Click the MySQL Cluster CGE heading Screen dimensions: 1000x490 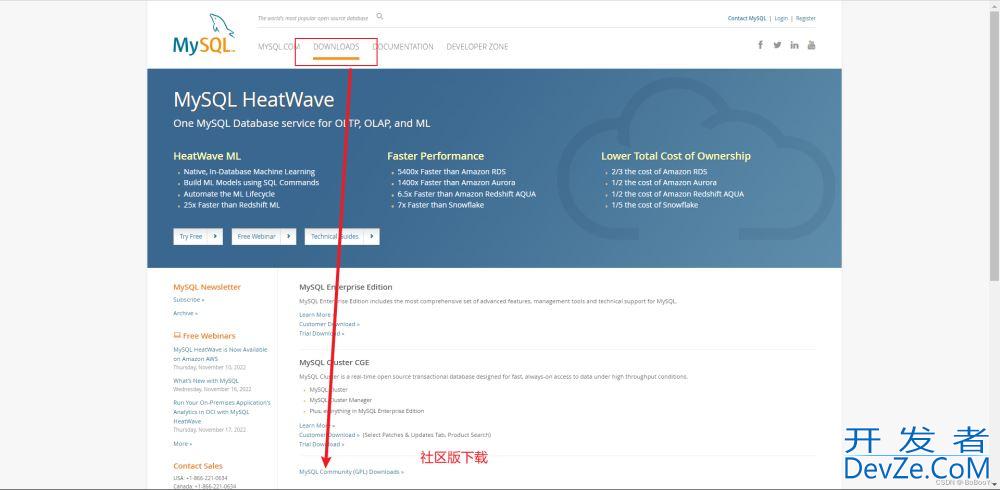click(x=334, y=362)
